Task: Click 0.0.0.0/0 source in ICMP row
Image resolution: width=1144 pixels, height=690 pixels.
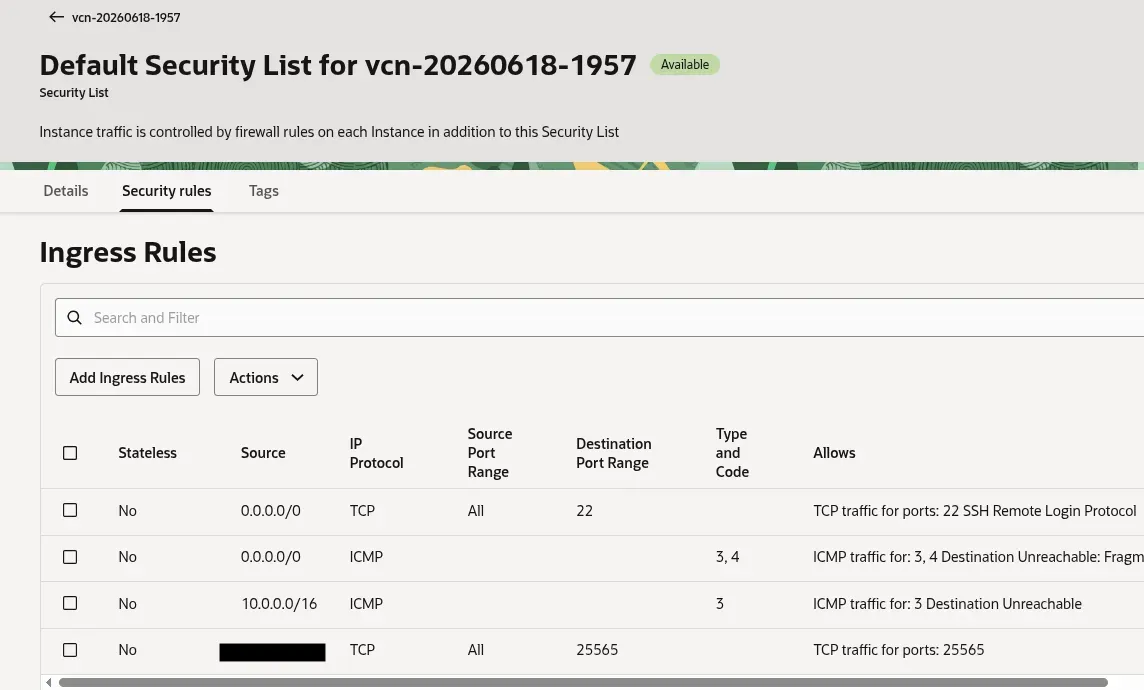Action: pos(271,557)
